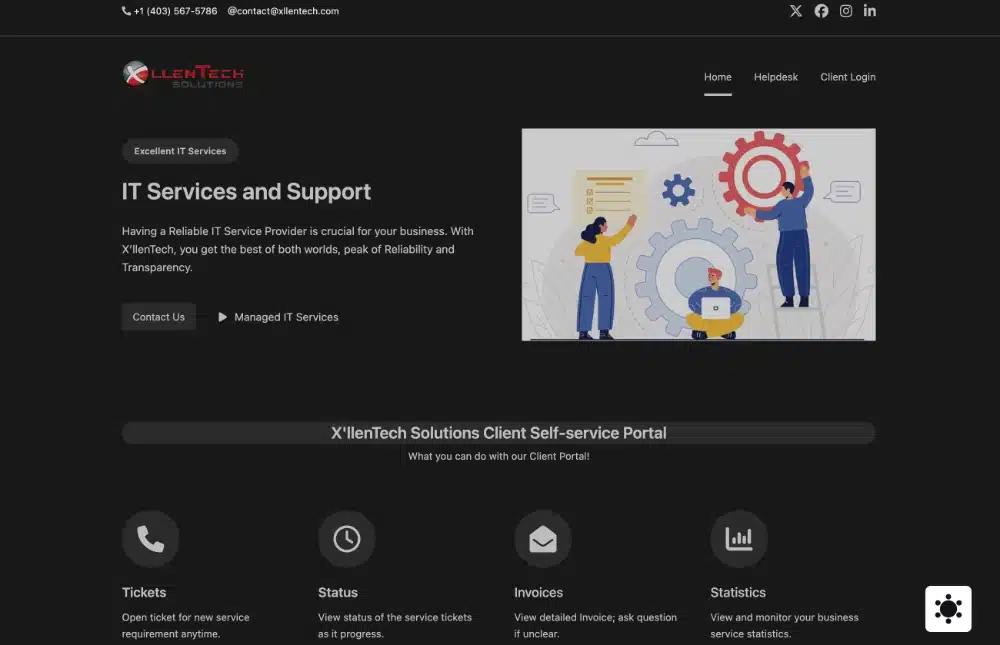Viewport: 1000px width, 645px height.
Task: Go to Client Login page
Action: click(847, 77)
